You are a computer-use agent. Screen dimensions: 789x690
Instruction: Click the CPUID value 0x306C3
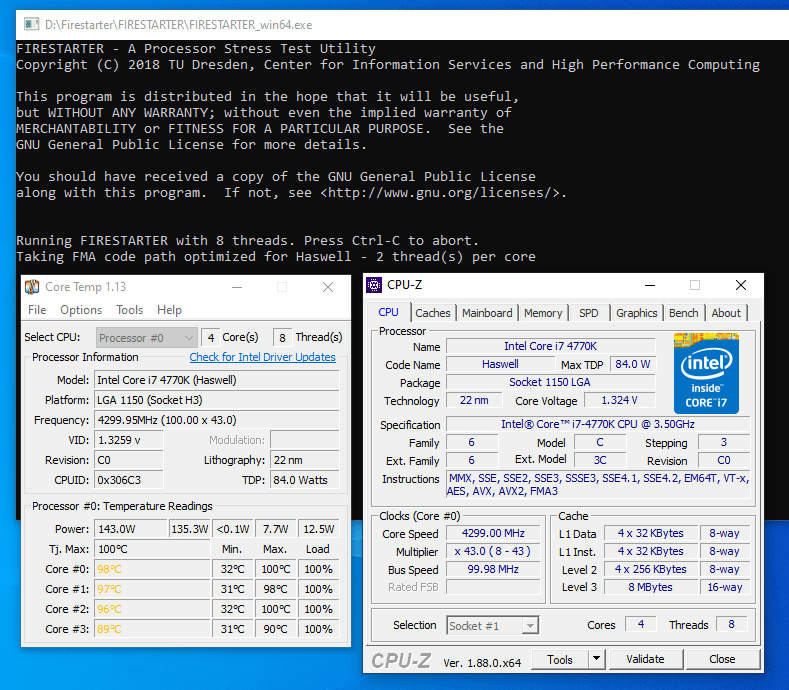pos(129,480)
